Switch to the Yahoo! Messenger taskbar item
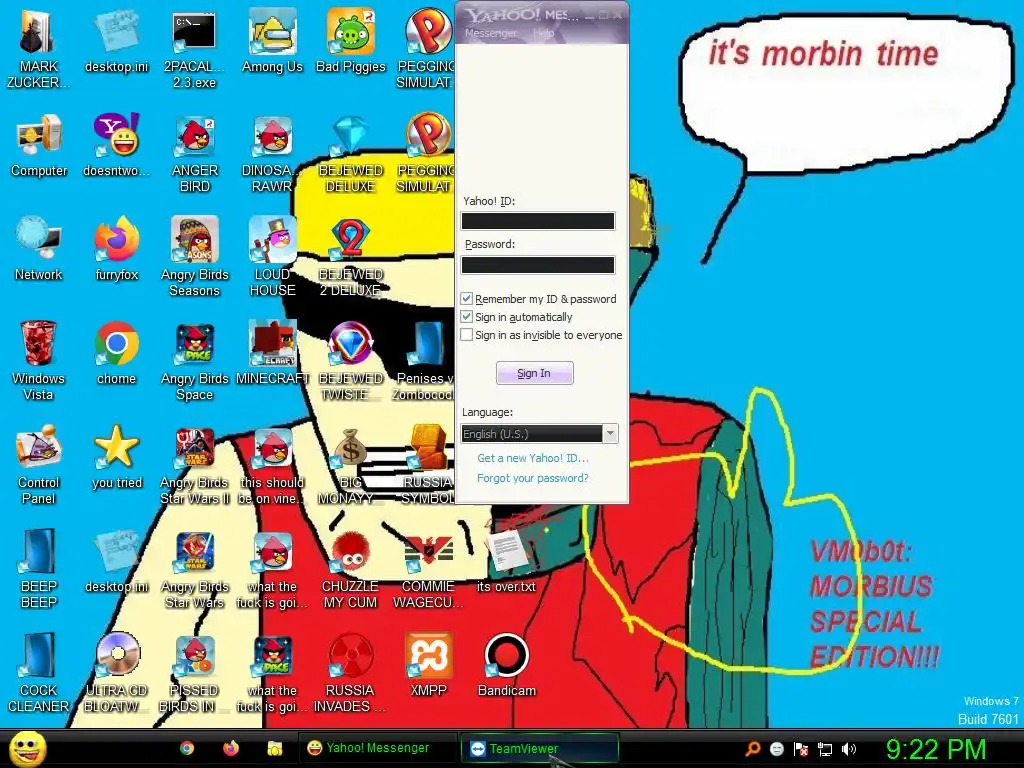 point(377,748)
